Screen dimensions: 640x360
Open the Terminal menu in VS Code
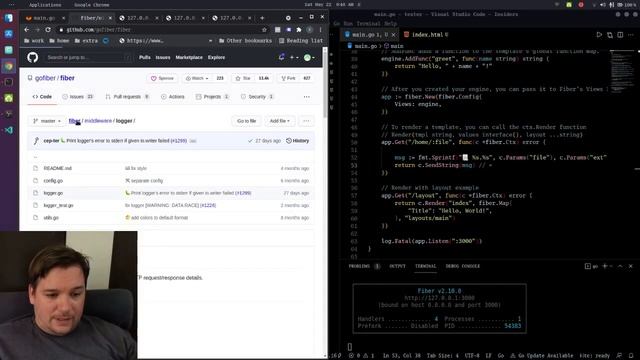[368, 24]
